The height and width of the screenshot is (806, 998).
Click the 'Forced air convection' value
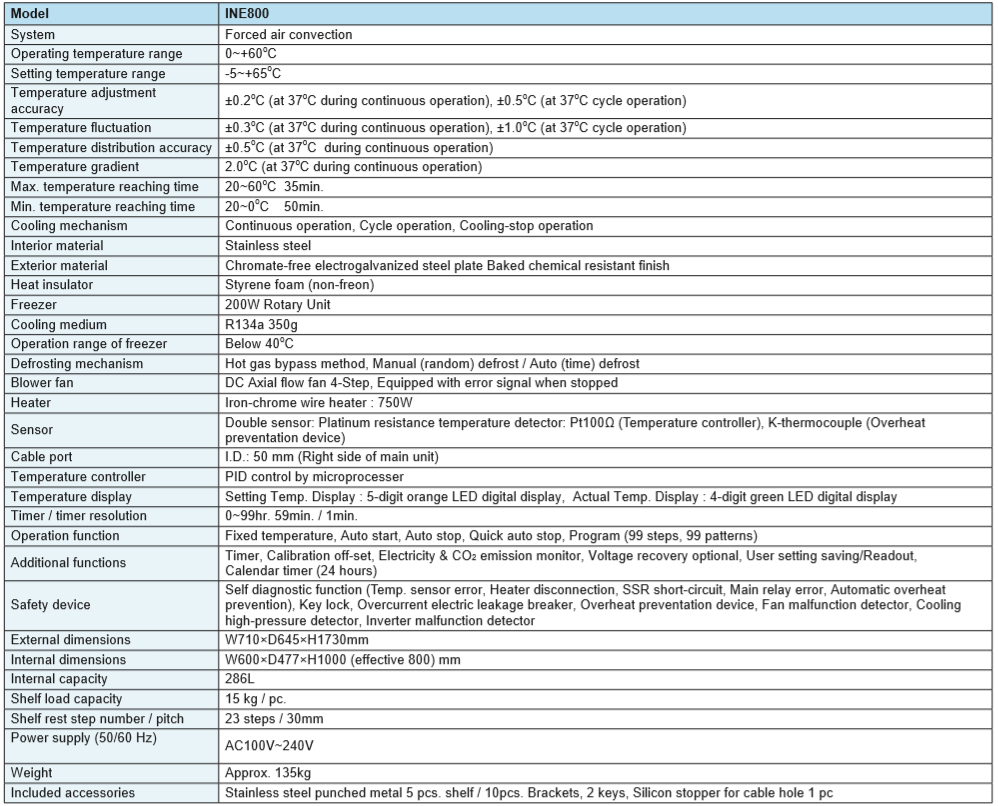point(288,34)
